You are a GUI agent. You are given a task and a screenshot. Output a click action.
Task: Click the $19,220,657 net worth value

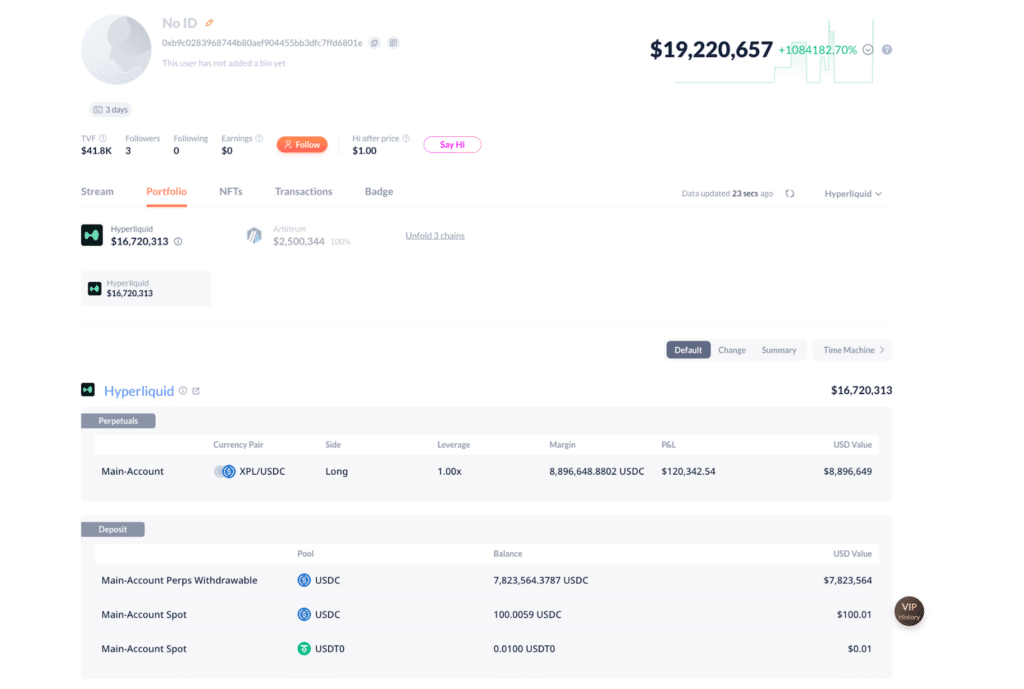point(711,50)
